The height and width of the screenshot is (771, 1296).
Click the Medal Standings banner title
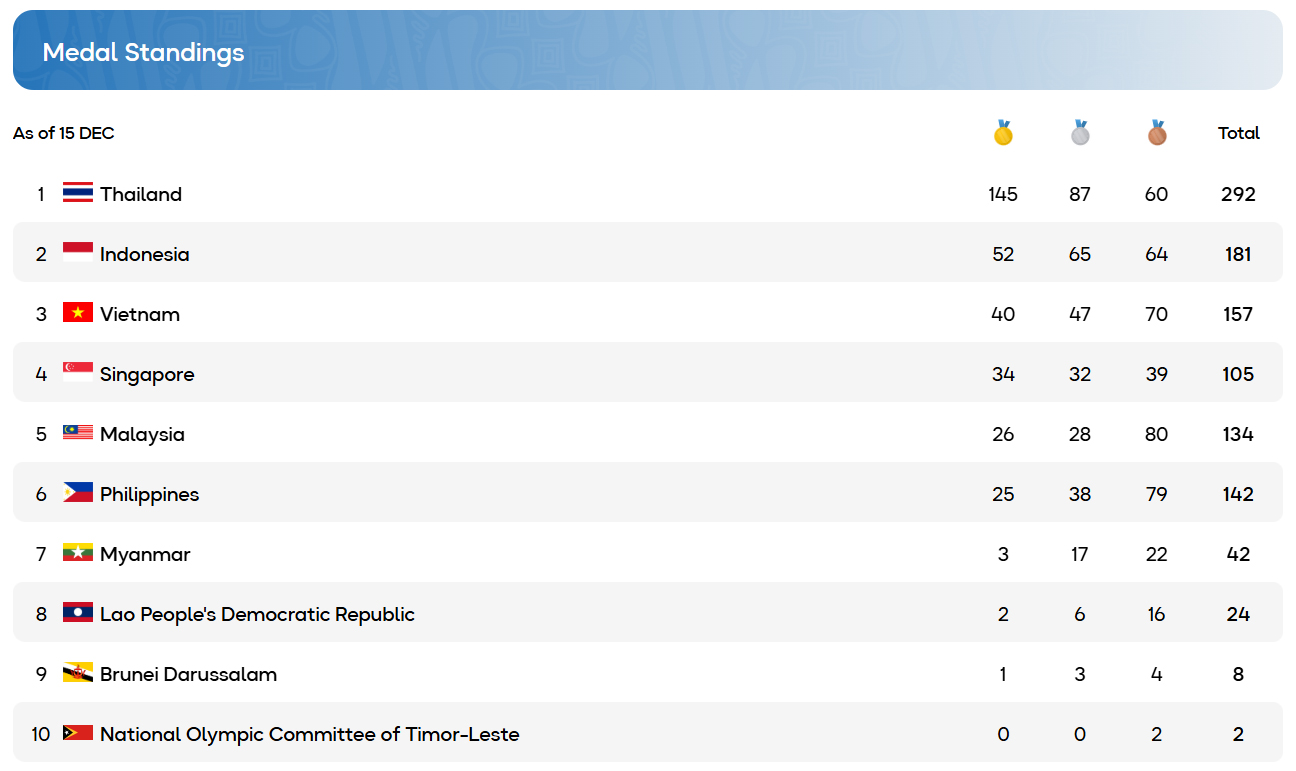tap(143, 52)
